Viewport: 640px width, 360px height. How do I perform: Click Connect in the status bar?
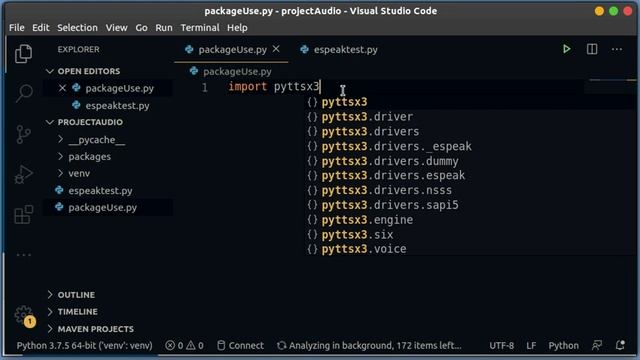tap(240, 345)
